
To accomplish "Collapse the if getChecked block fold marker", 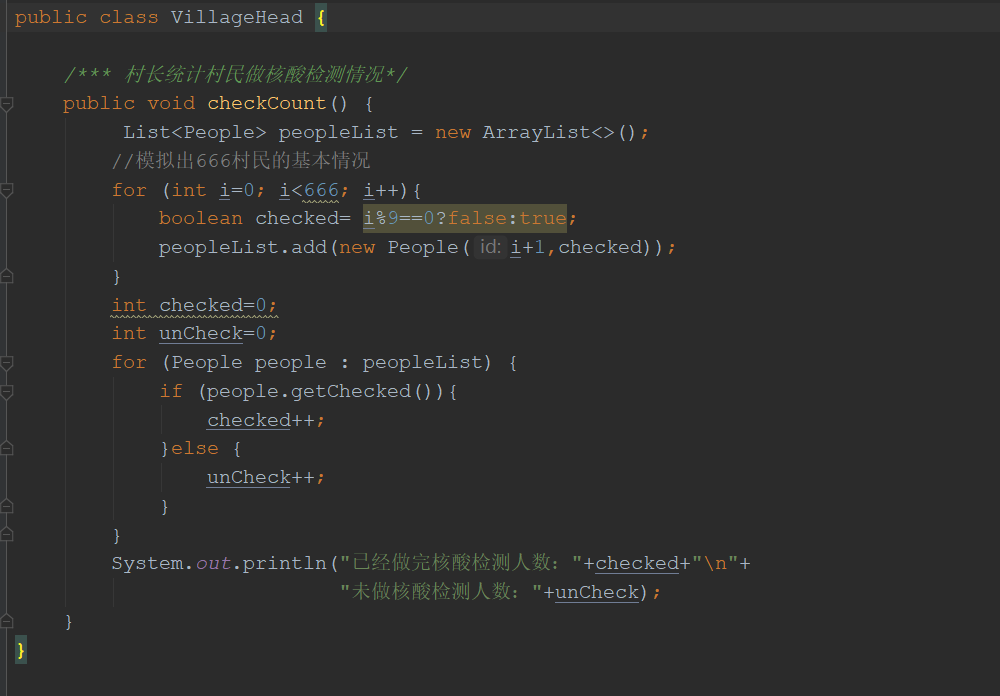I will coord(7,391).
